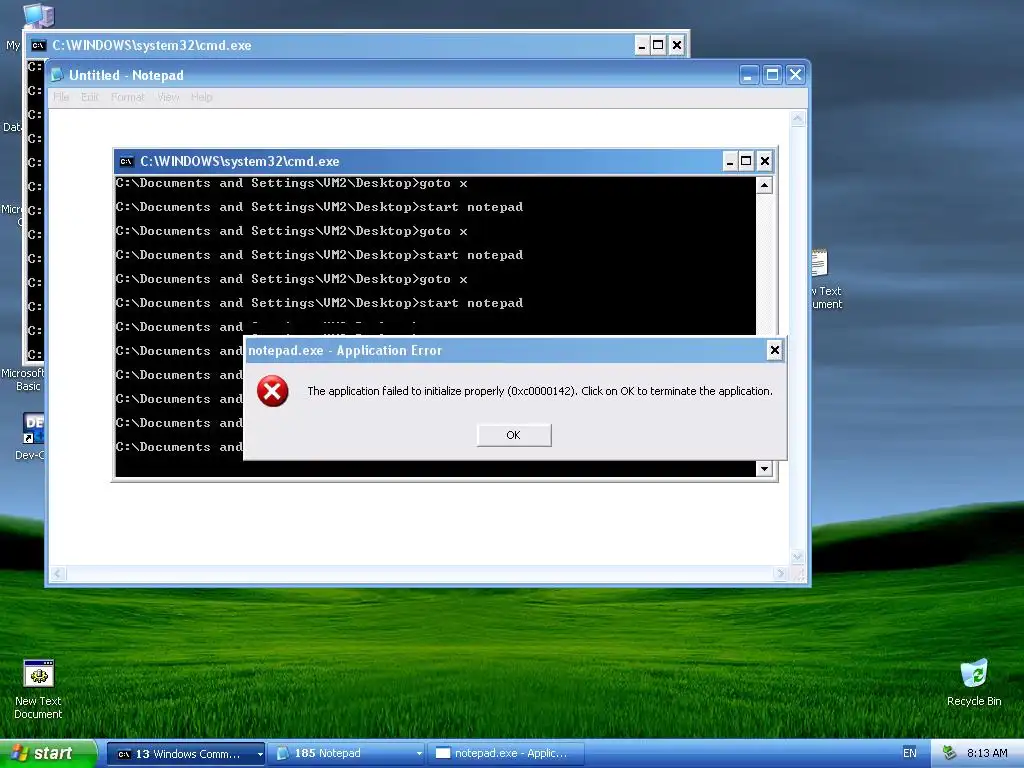1024x768 pixels.
Task: Click the front cmd.exe window system icon
Action: (x=127, y=161)
